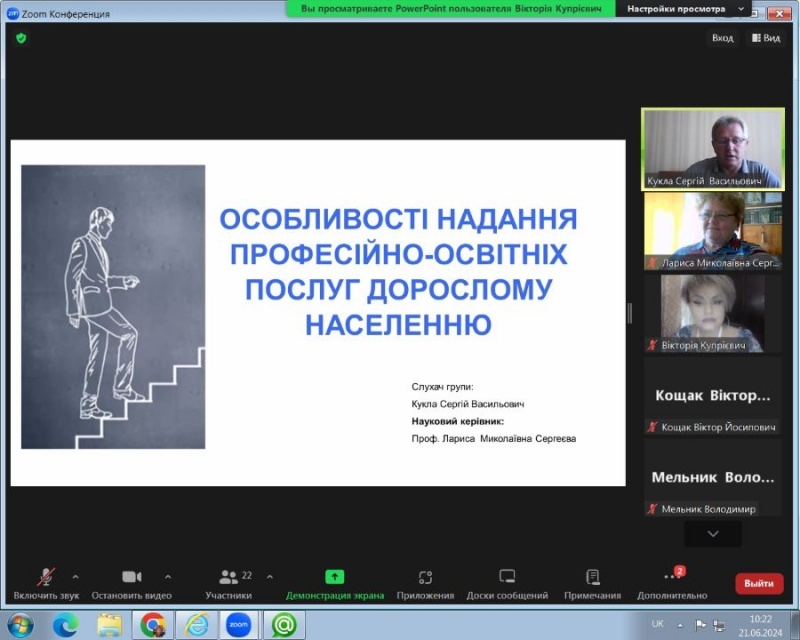Open the Дополнительно more options menu
The image size is (800, 640).
[672, 578]
